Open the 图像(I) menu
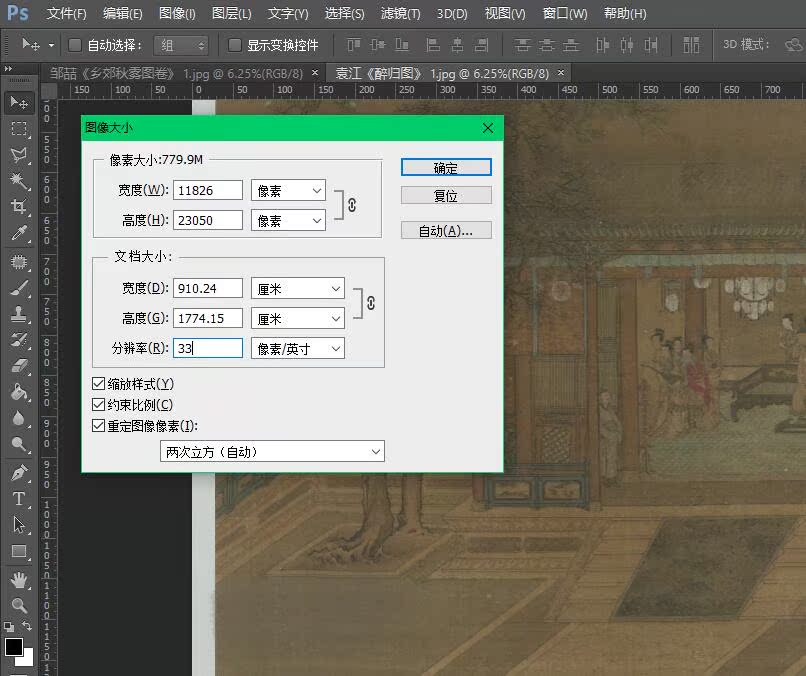This screenshot has height=676, width=806. point(177,13)
